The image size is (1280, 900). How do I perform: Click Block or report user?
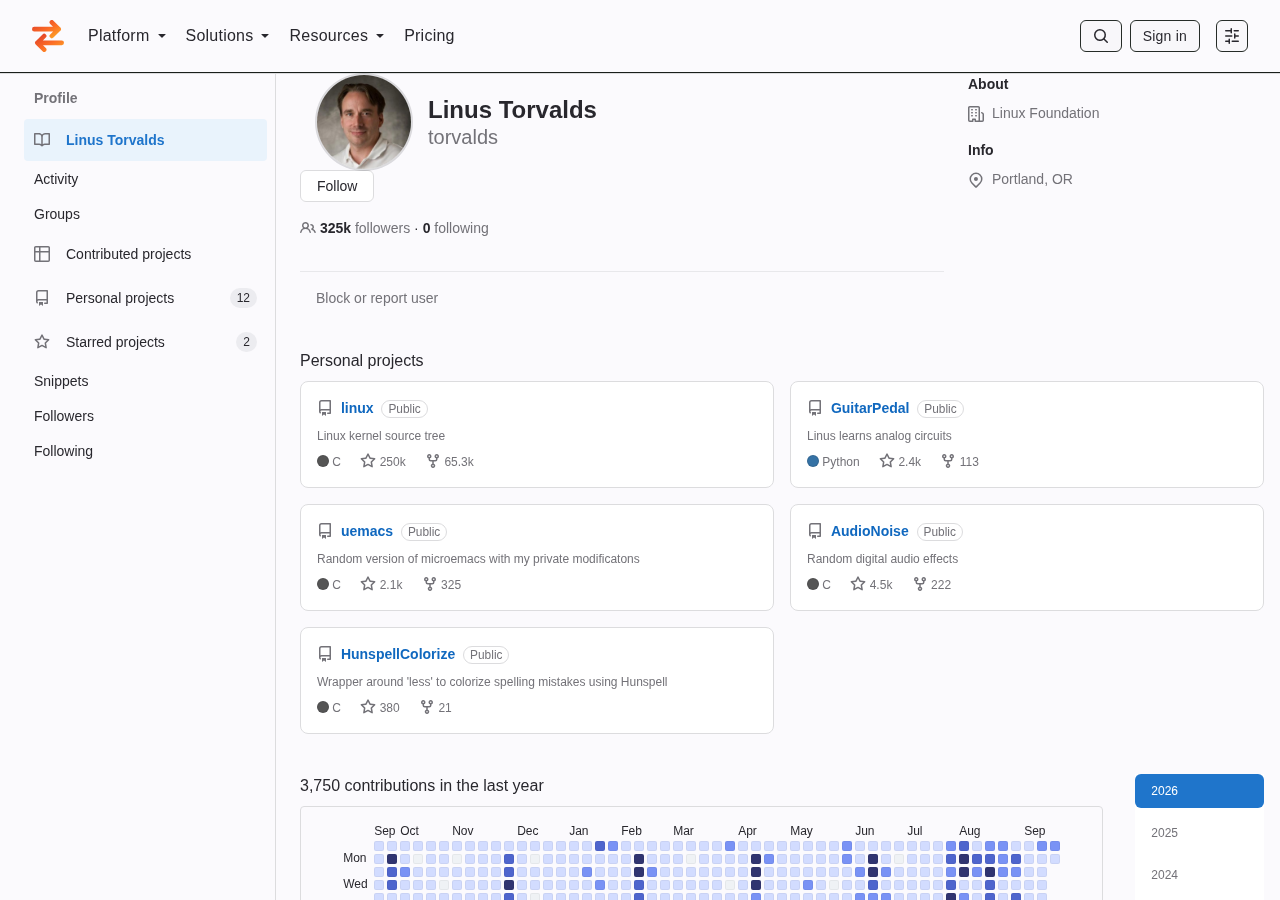coord(377,298)
